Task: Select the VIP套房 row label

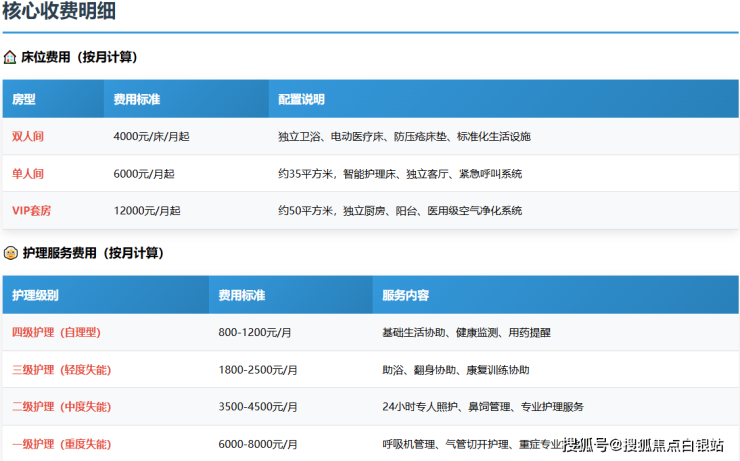Action: coord(32,211)
